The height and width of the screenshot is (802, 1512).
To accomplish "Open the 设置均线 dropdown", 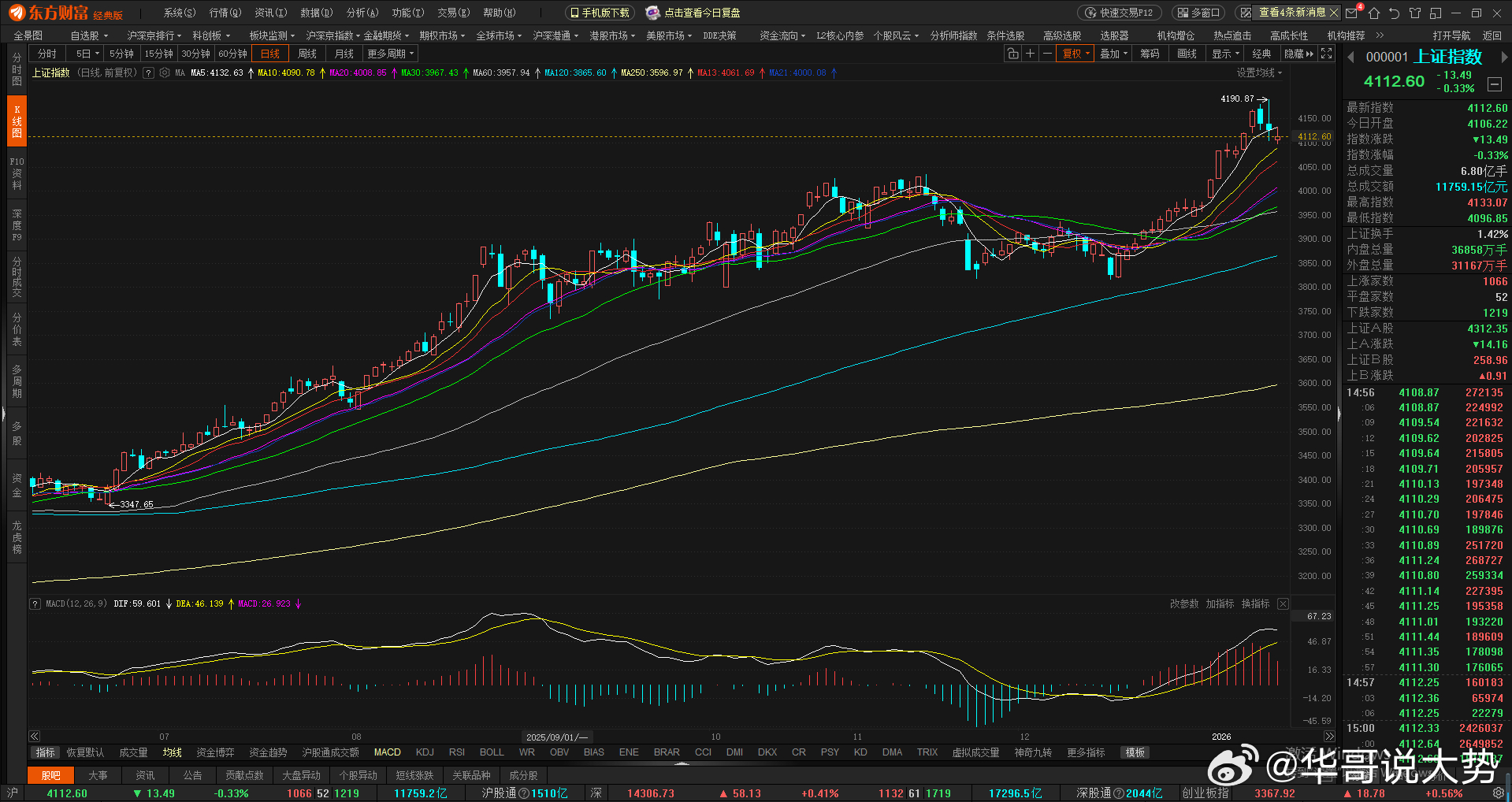I will [1259, 72].
